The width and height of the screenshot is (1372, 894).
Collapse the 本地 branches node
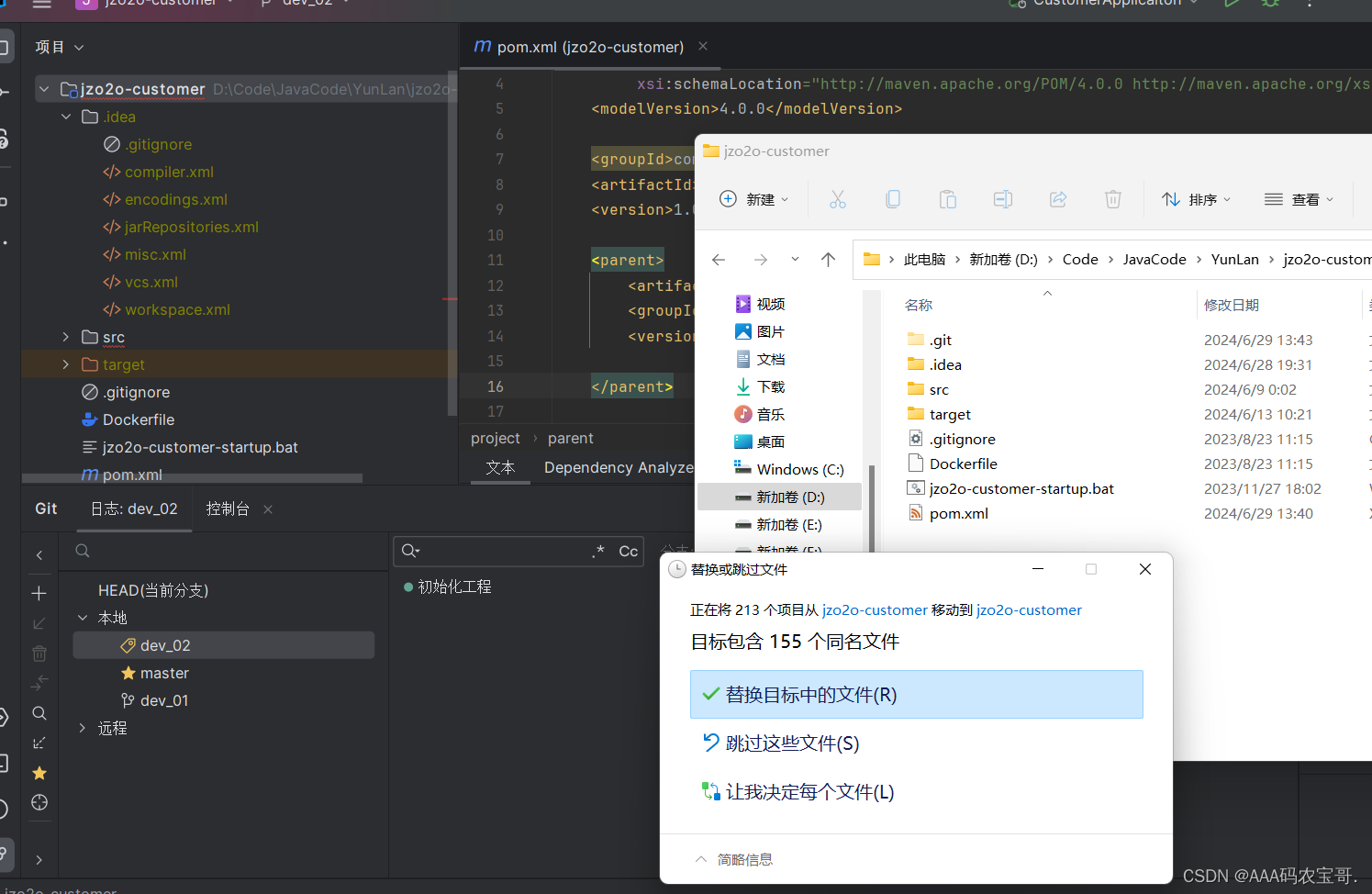[83, 618]
